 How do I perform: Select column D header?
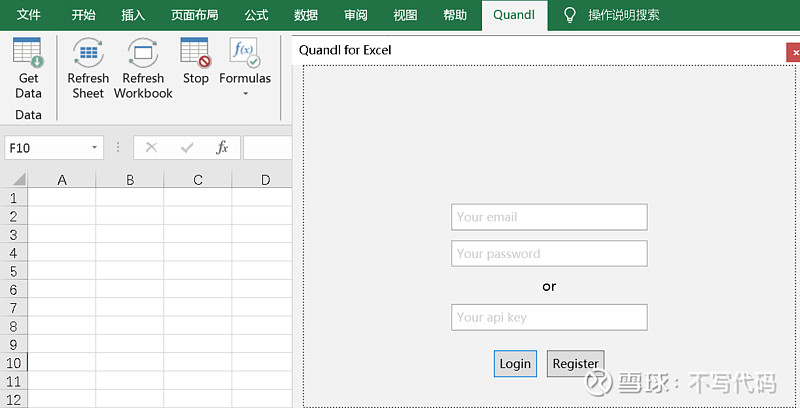tap(262, 180)
